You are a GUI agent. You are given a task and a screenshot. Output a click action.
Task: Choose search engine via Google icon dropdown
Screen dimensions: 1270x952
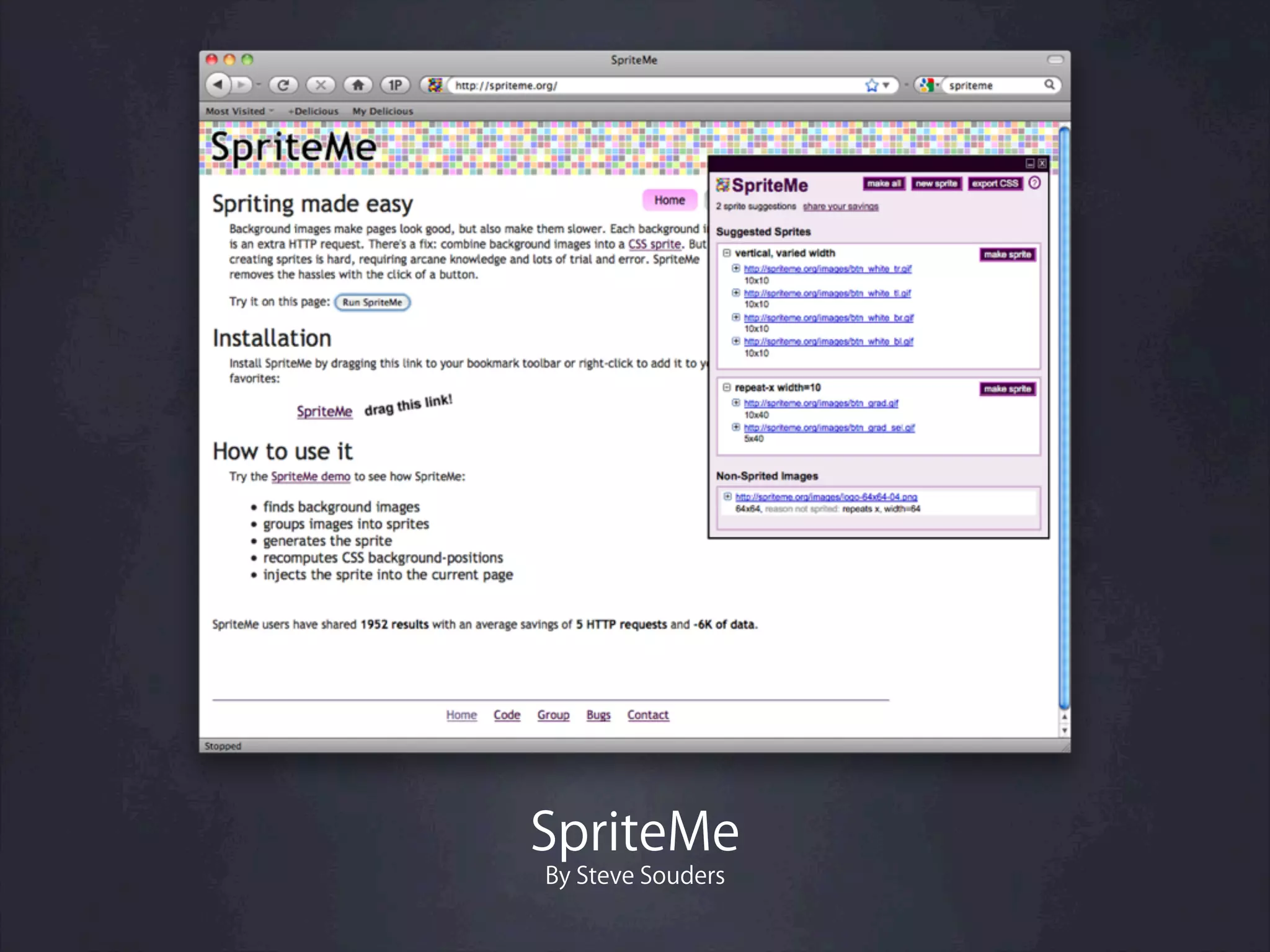[x=929, y=86]
